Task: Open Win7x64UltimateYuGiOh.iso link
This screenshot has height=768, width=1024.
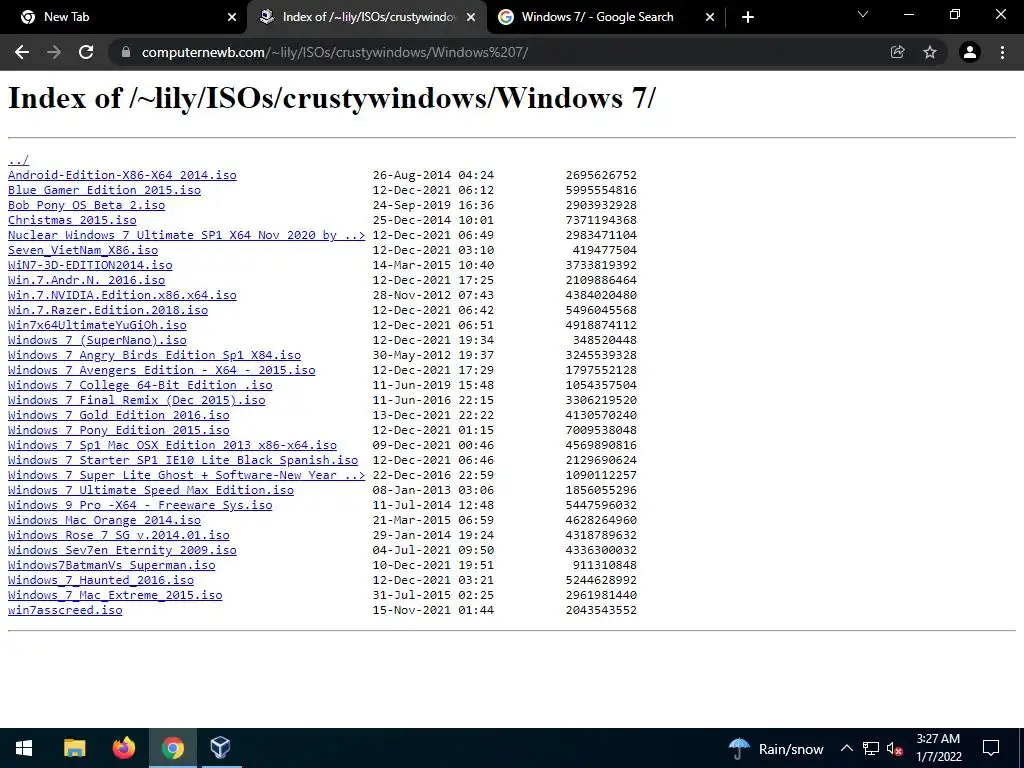Action: click(97, 325)
